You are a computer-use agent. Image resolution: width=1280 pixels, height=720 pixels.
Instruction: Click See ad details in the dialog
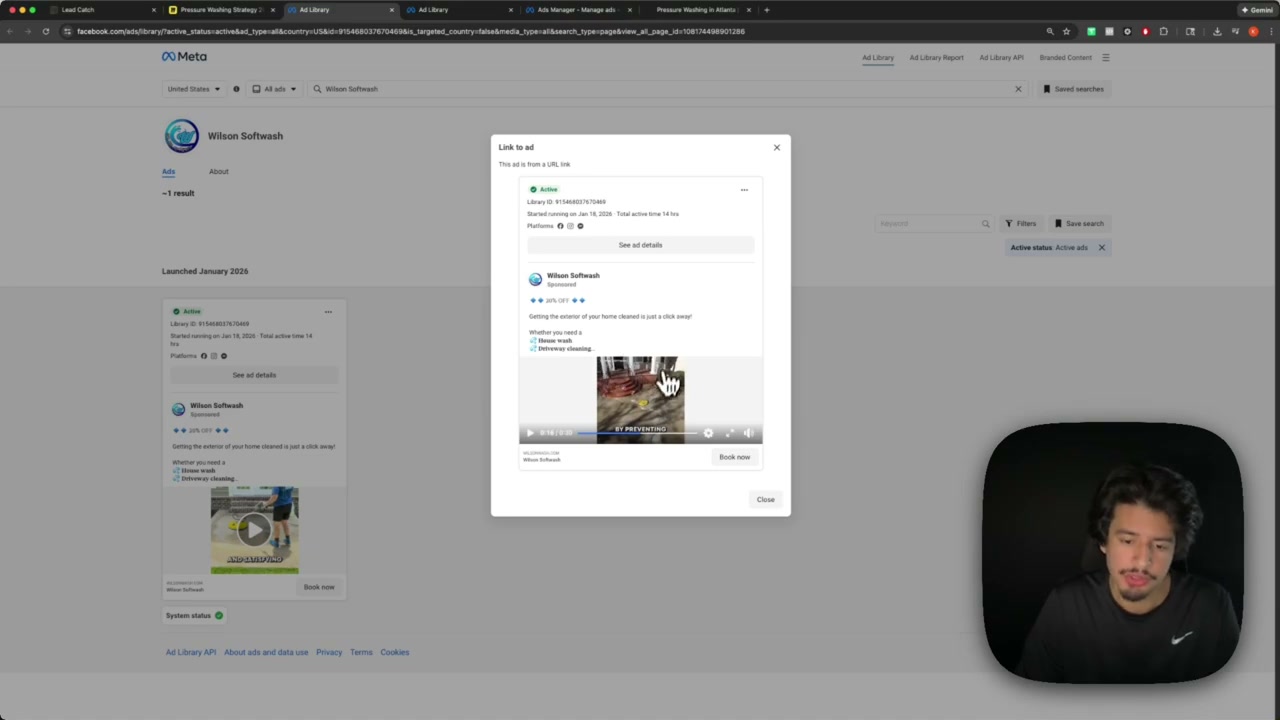[x=640, y=245]
